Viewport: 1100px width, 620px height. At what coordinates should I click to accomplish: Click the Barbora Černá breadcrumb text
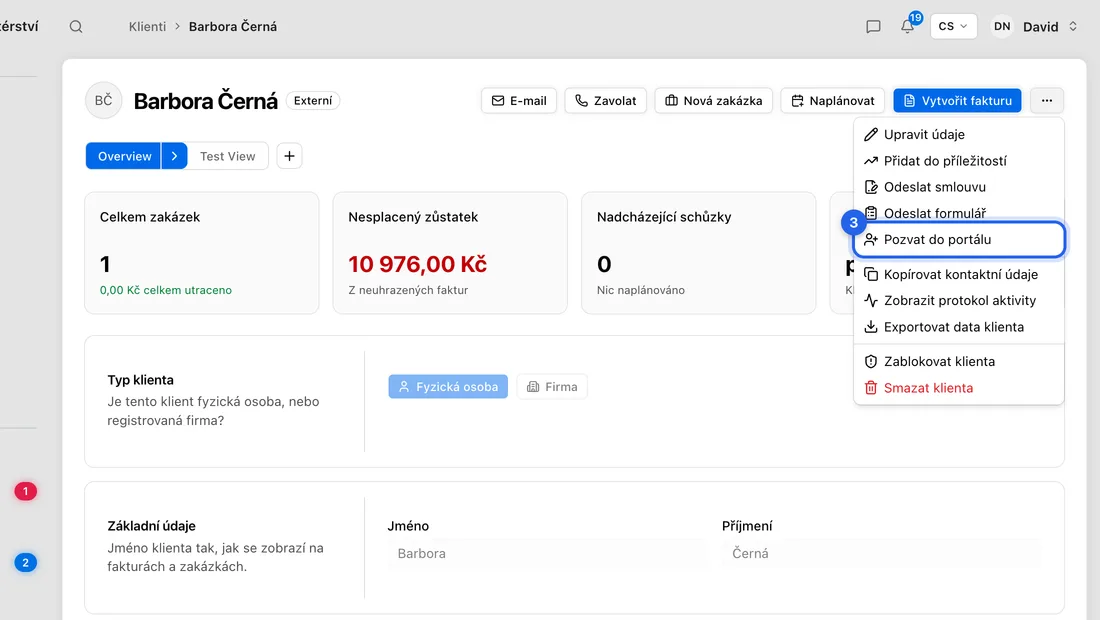(233, 27)
